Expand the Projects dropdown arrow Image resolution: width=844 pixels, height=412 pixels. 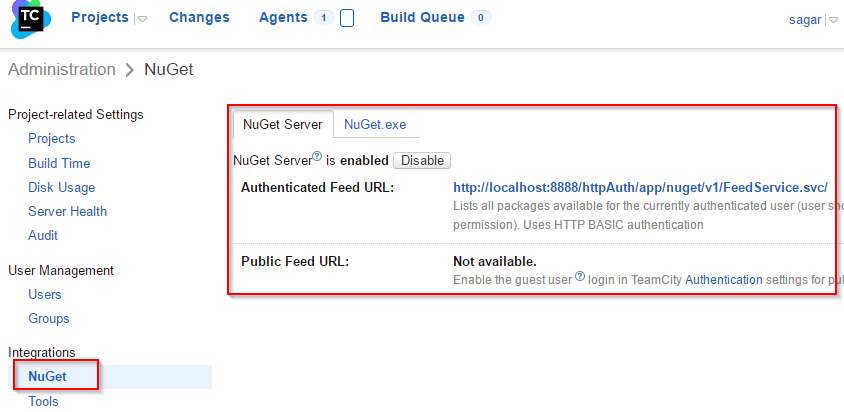(143, 19)
